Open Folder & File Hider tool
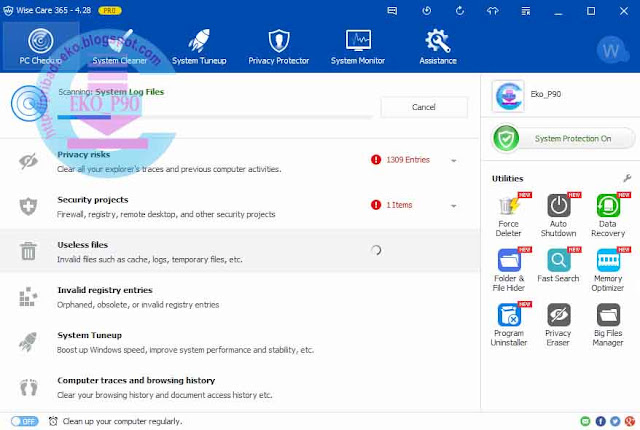 click(509, 269)
